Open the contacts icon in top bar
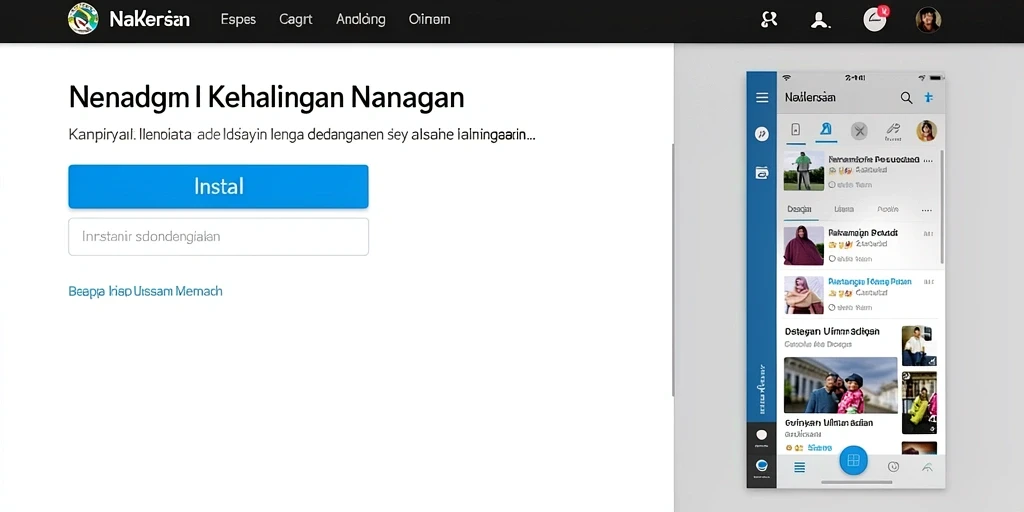The image size is (1024, 512). [769, 20]
